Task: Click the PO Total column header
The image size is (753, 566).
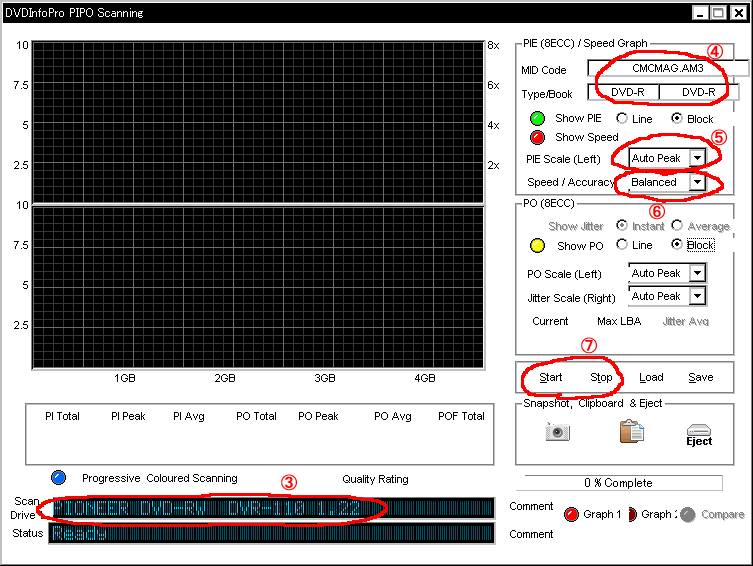Action: (x=256, y=416)
